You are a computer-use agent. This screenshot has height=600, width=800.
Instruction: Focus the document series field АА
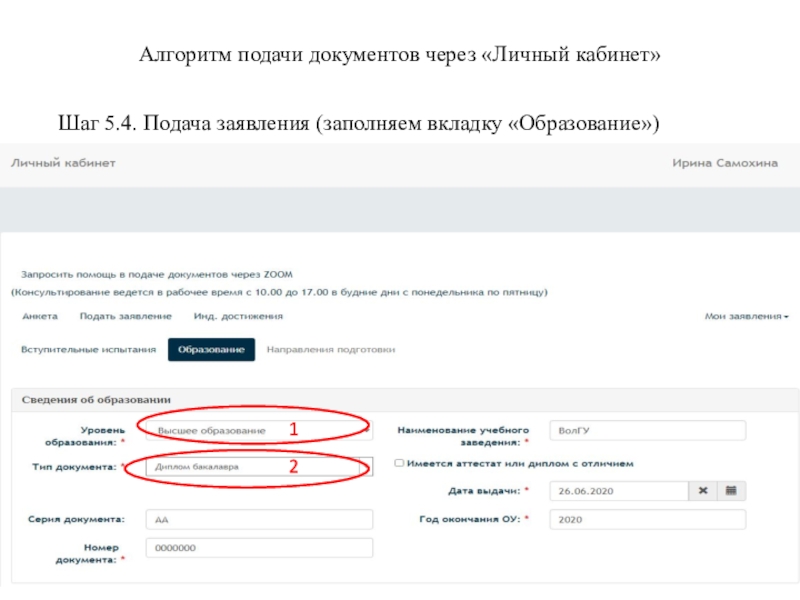point(259,519)
